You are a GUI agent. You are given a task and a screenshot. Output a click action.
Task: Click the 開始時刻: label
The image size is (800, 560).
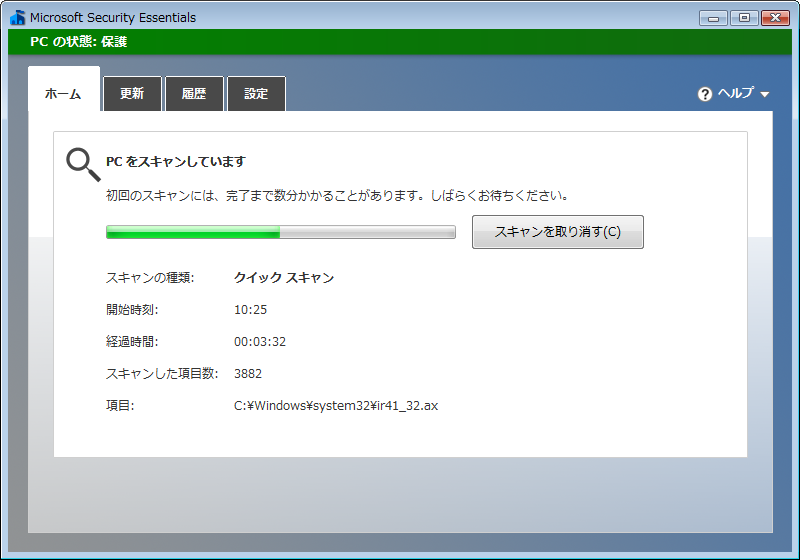(132, 310)
